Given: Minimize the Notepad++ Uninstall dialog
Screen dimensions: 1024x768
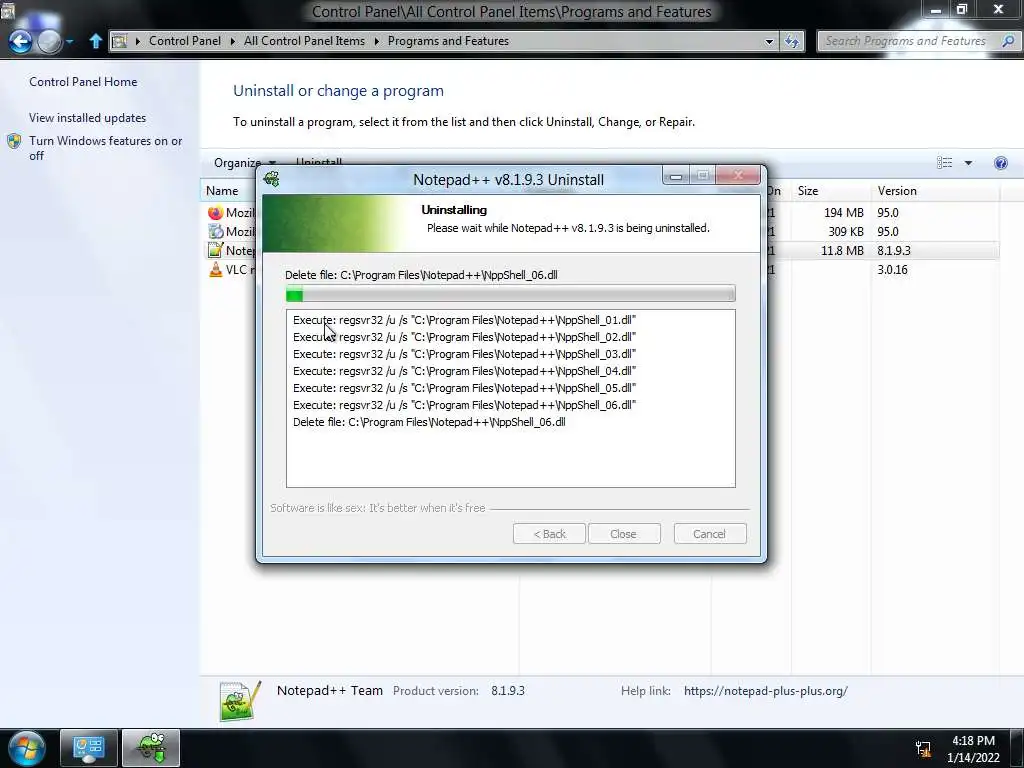Looking at the screenshot, I should tap(676, 176).
